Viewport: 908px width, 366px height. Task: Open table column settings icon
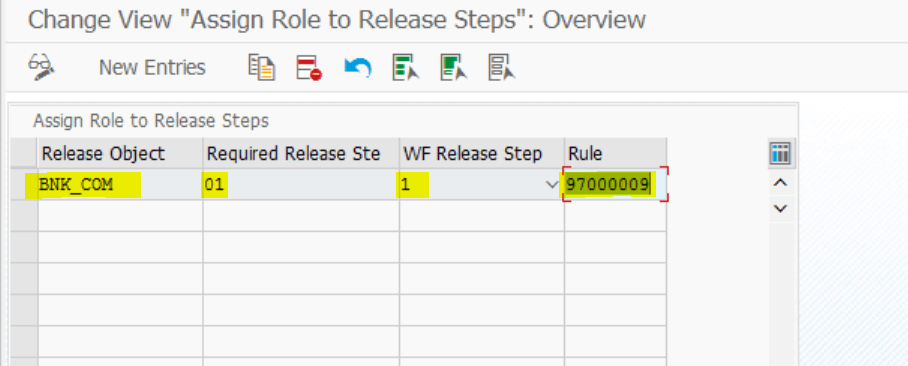[781, 153]
